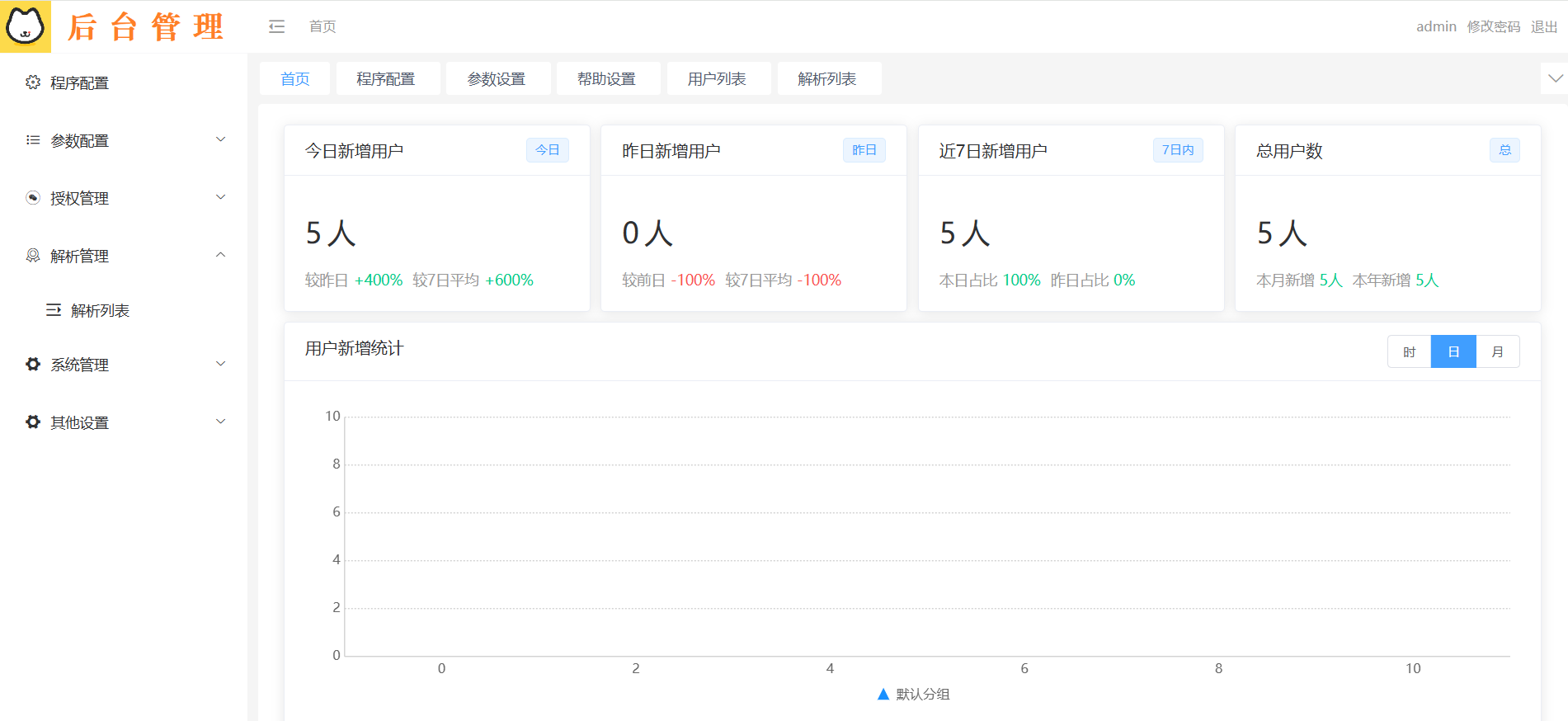Click 退出 to log out
This screenshot has height=721, width=1568.
[x=1543, y=26]
